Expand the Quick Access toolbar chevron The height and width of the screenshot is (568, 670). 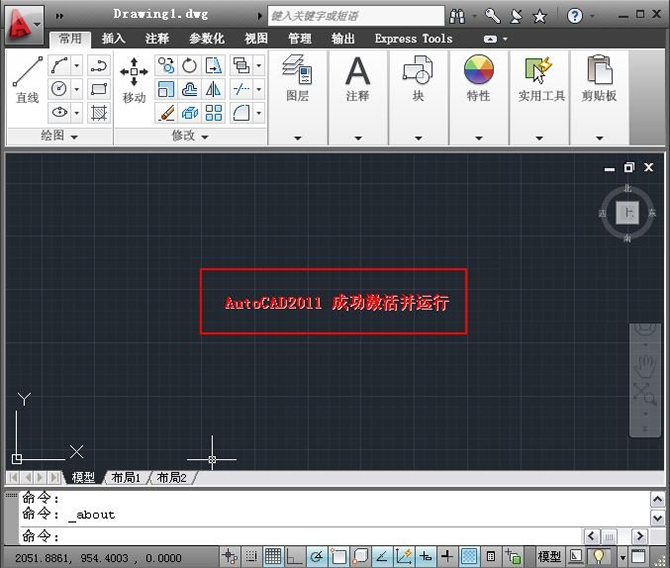(59, 16)
